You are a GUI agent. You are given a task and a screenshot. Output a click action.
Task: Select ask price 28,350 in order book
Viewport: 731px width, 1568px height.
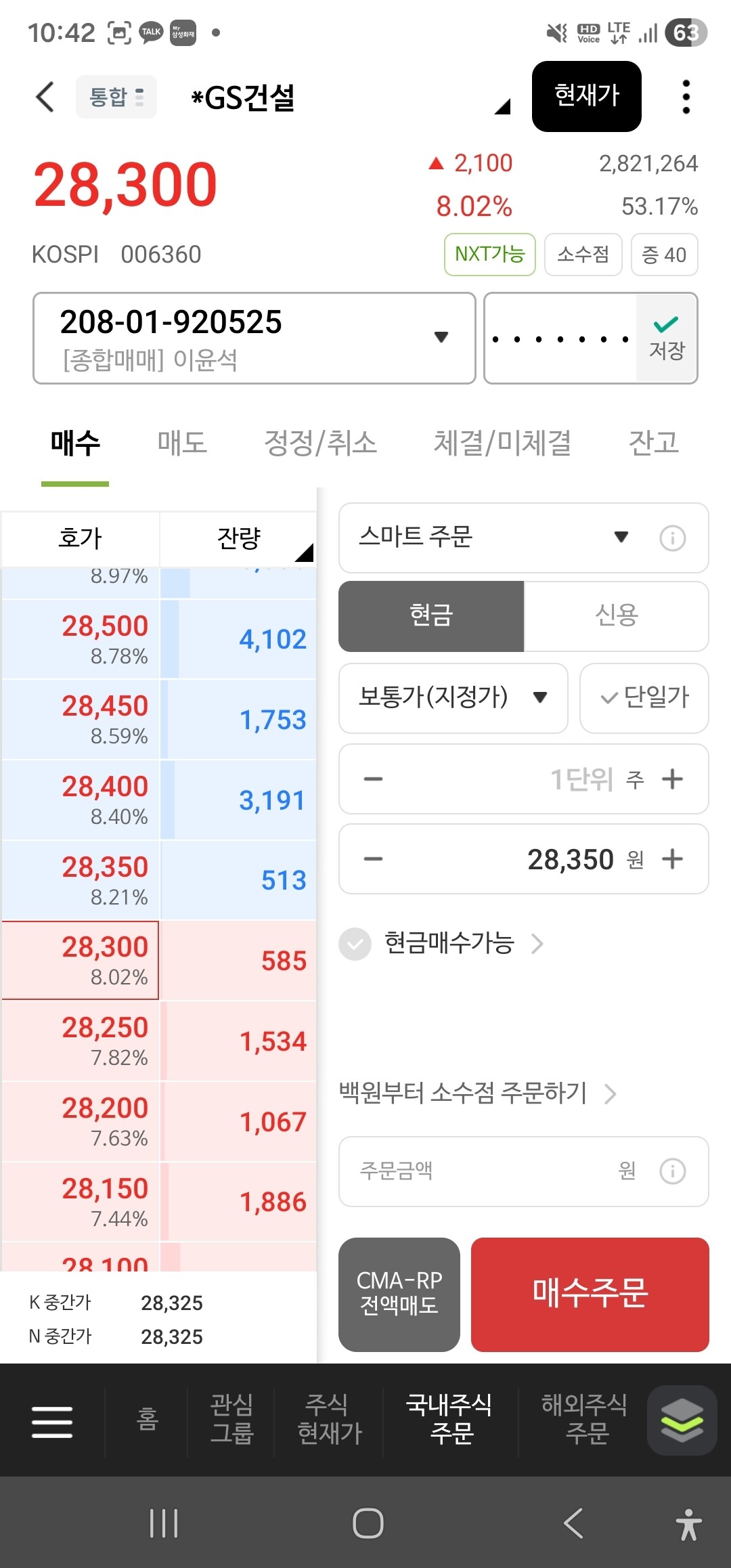(x=81, y=880)
